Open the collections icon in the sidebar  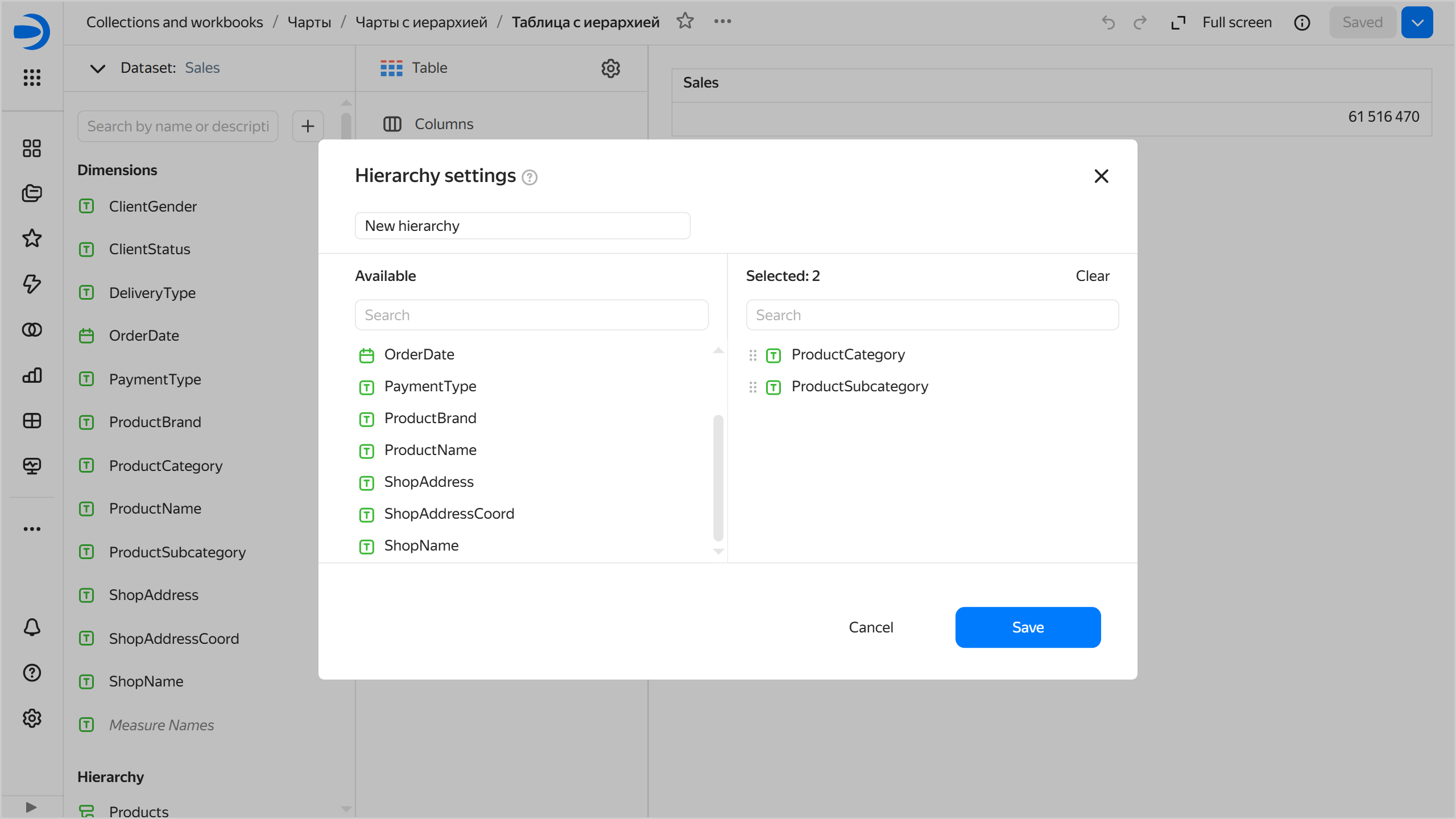(x=32, y=193)
